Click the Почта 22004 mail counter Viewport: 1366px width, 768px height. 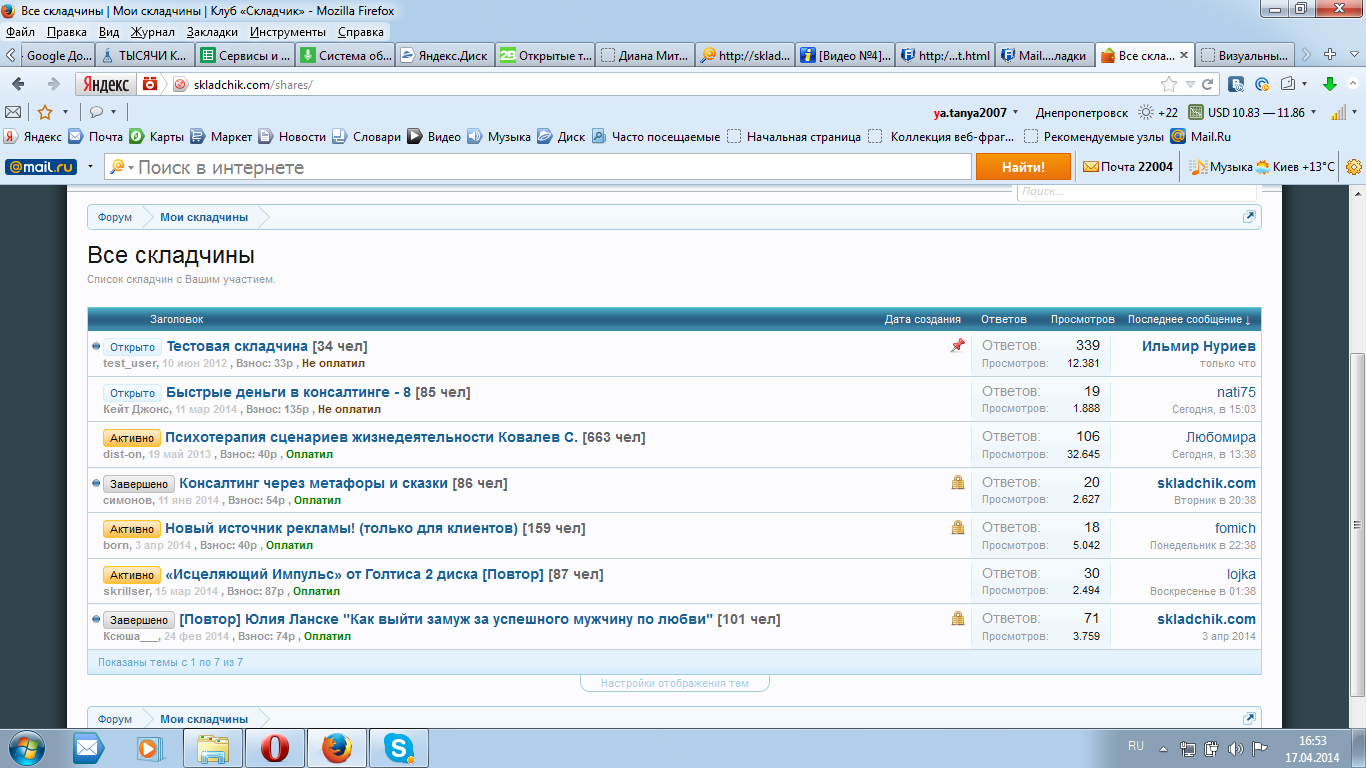(1128, 167)
